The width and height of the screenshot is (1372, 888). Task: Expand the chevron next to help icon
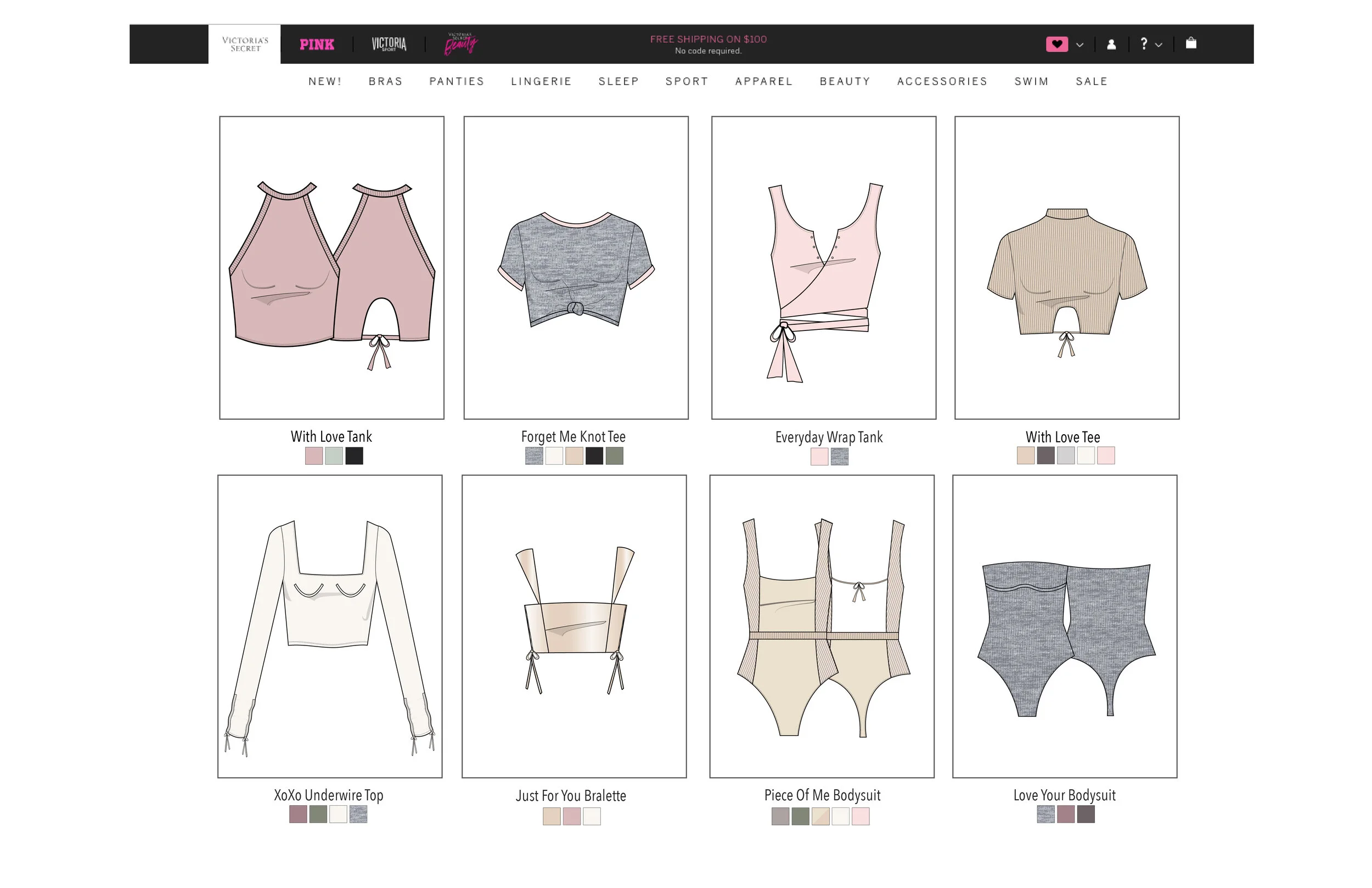pyautogui.click(x=1159, y=44)
